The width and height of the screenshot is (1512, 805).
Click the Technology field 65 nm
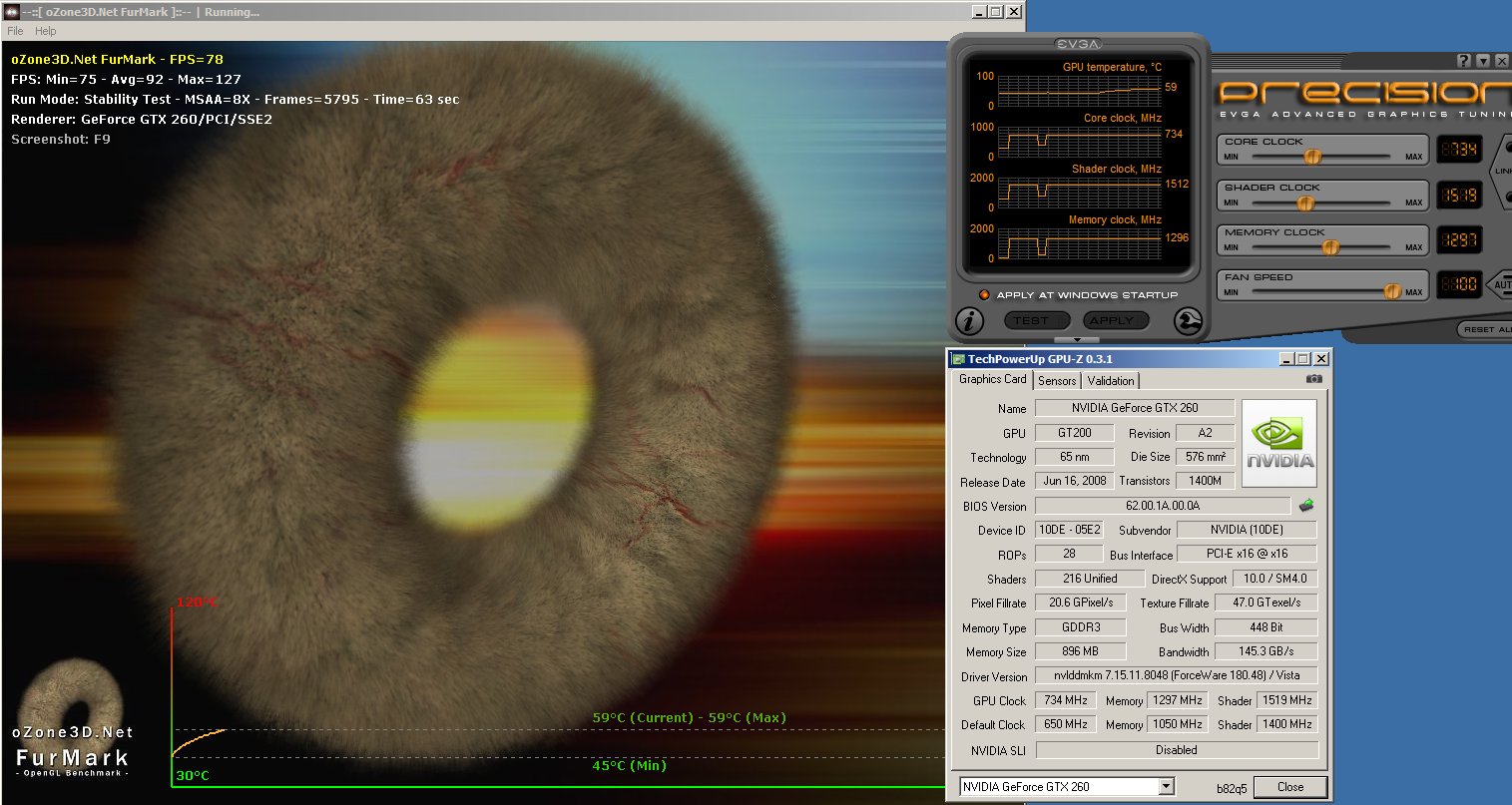click(x=1074, y=457)
